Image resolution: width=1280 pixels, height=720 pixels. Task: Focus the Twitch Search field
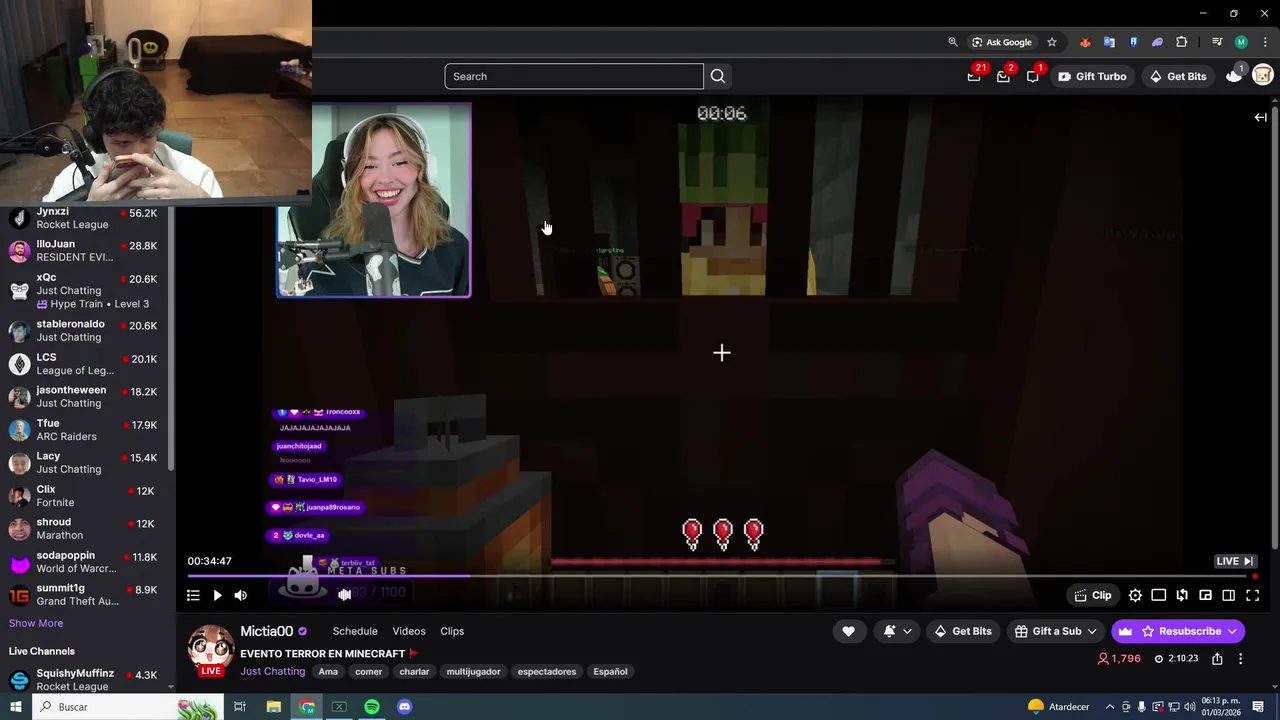point(574,76)
